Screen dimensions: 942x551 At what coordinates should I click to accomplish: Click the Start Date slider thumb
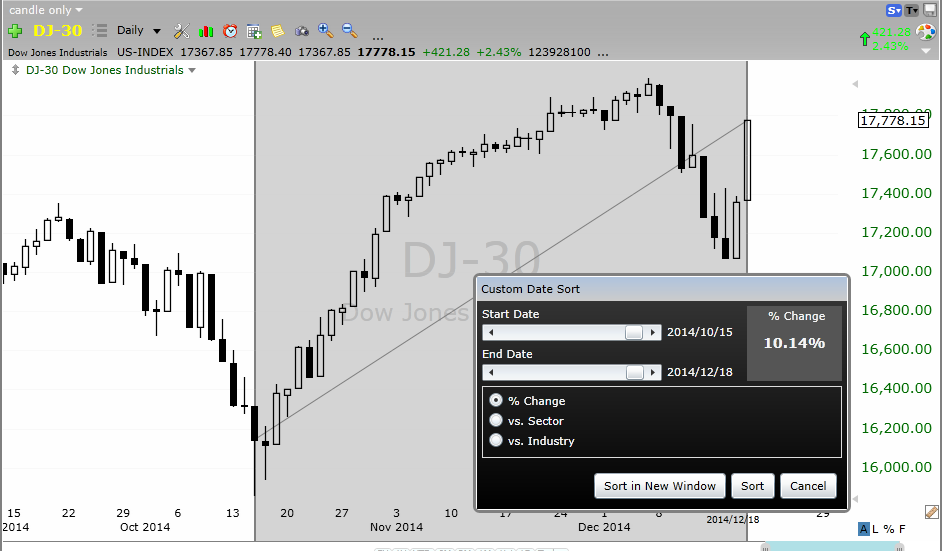(x=634, y=332)
